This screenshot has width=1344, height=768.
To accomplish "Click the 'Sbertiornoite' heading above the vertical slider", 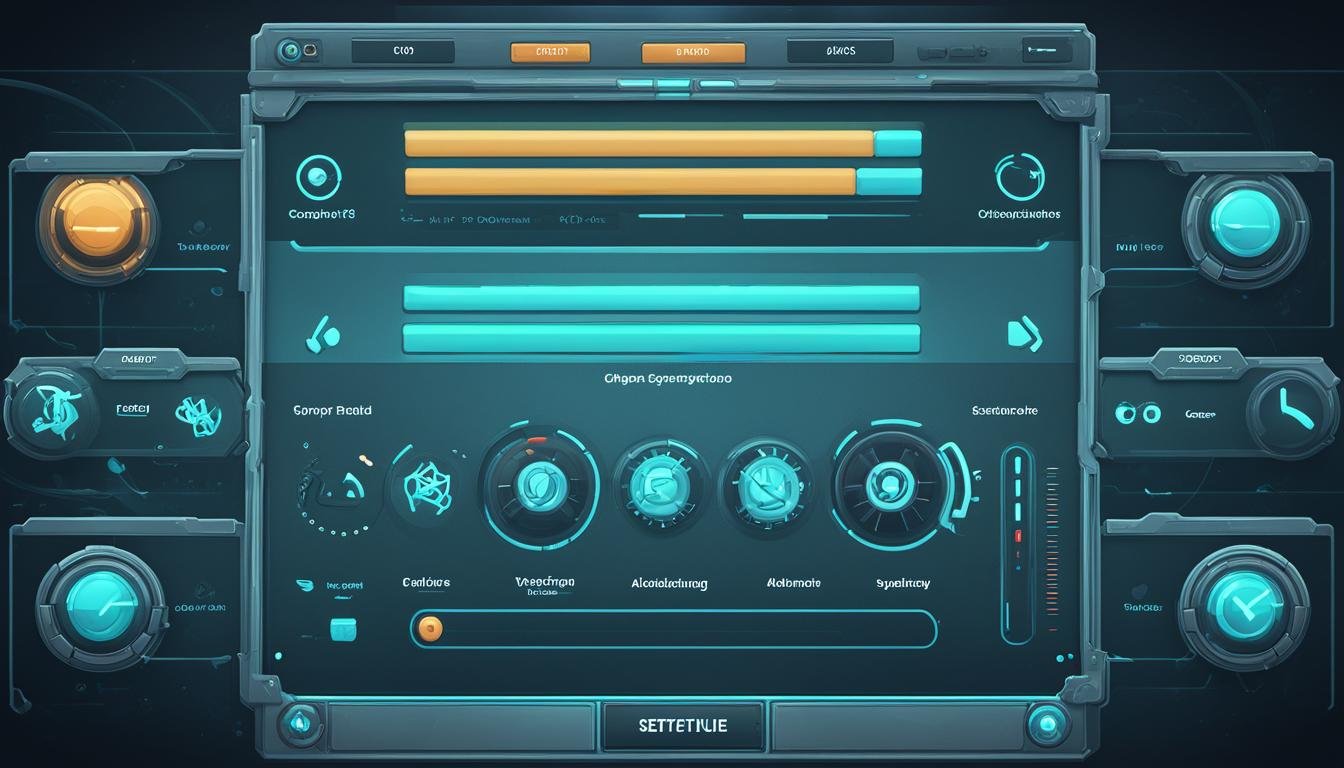I will [1004, 410].
